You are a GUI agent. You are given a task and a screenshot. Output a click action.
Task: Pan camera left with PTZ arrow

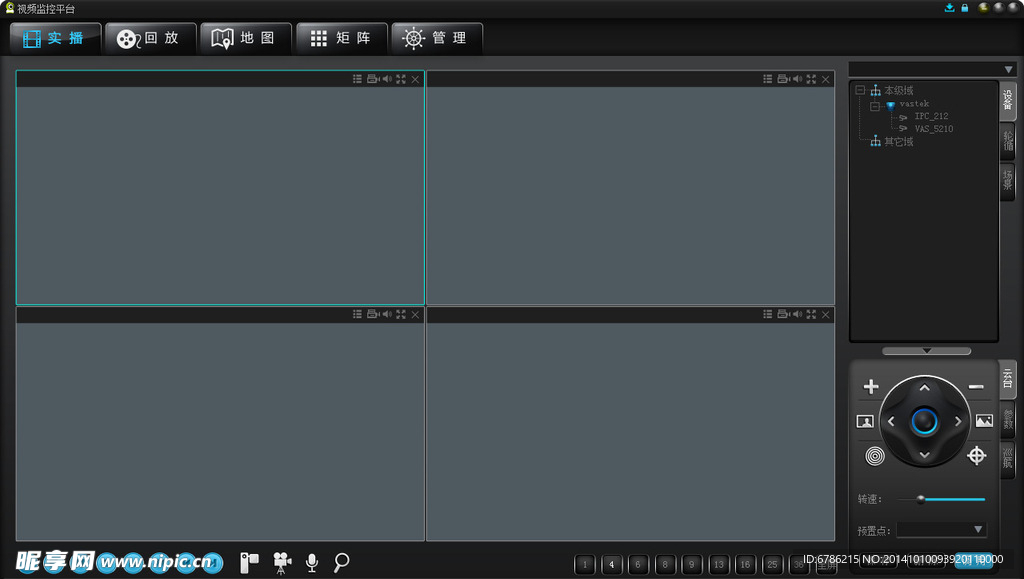click(x=891, y=422)
